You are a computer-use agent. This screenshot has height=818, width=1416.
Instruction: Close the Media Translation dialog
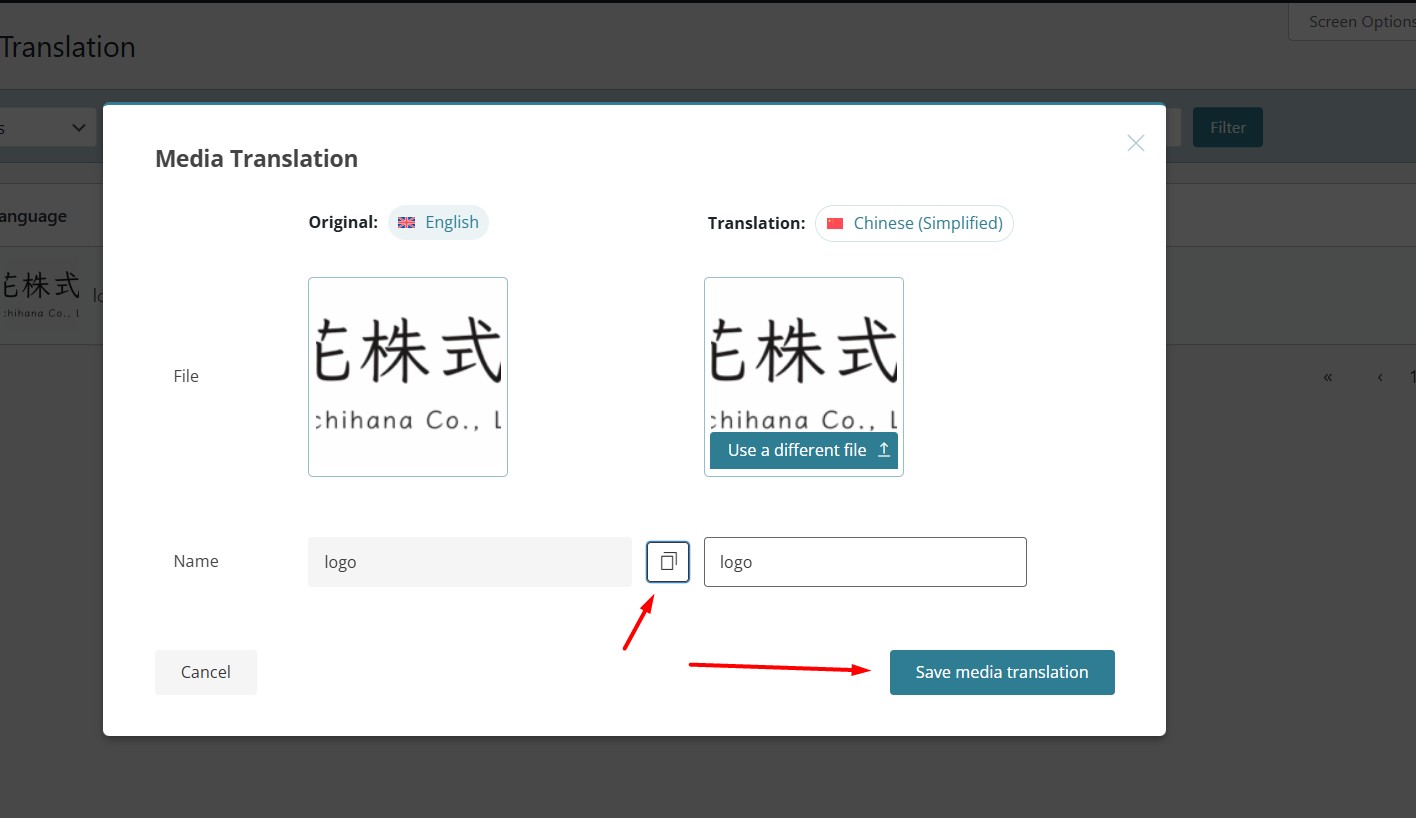[x=1135, y=143]
